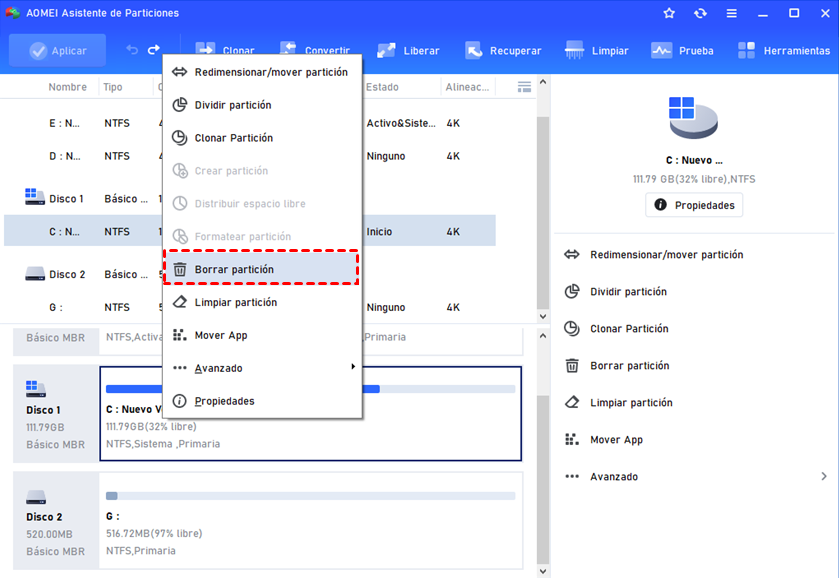Click the G: partition usage bar
Screen dimensions: 839x578
310,496
